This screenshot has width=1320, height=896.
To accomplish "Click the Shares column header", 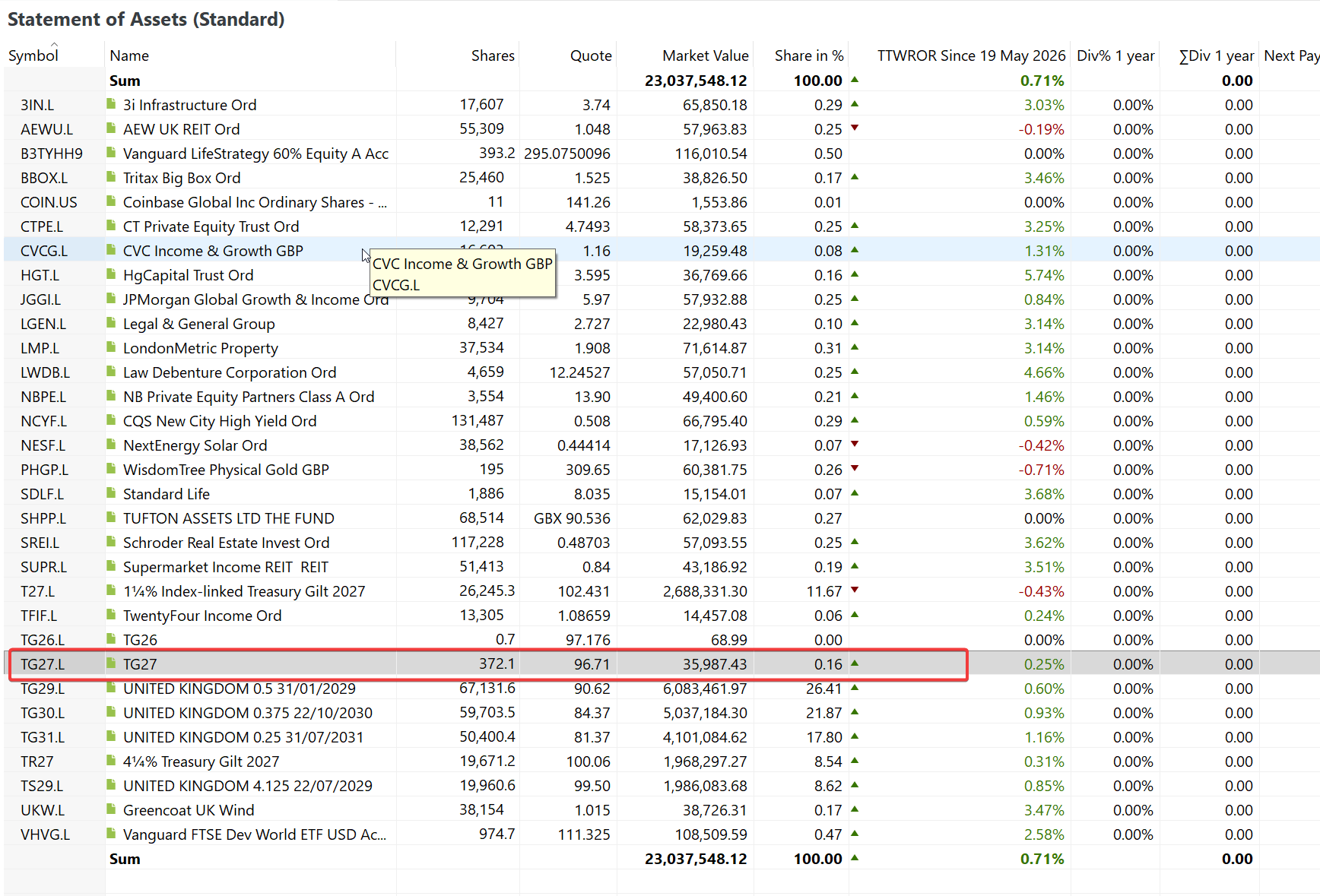I will click(x=493, y=55).
